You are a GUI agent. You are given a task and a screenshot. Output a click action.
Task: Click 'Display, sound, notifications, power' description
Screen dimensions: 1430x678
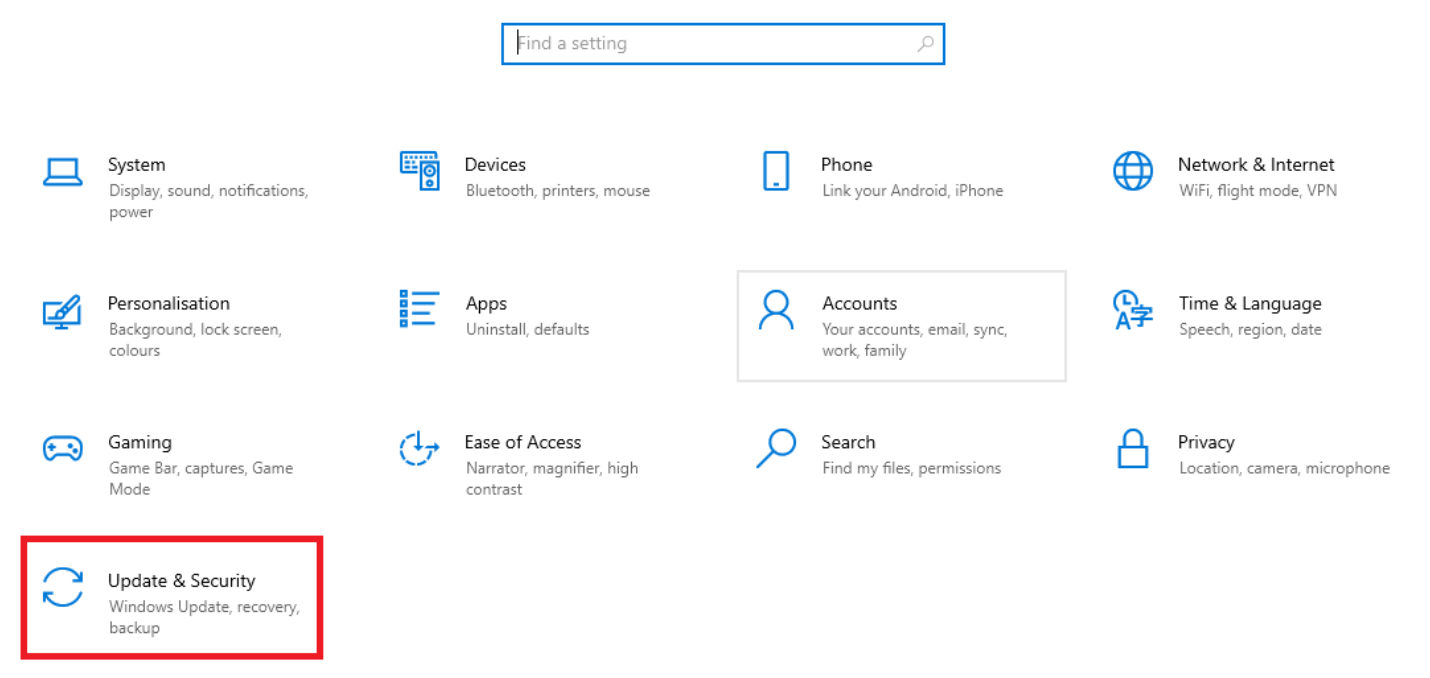208,201
